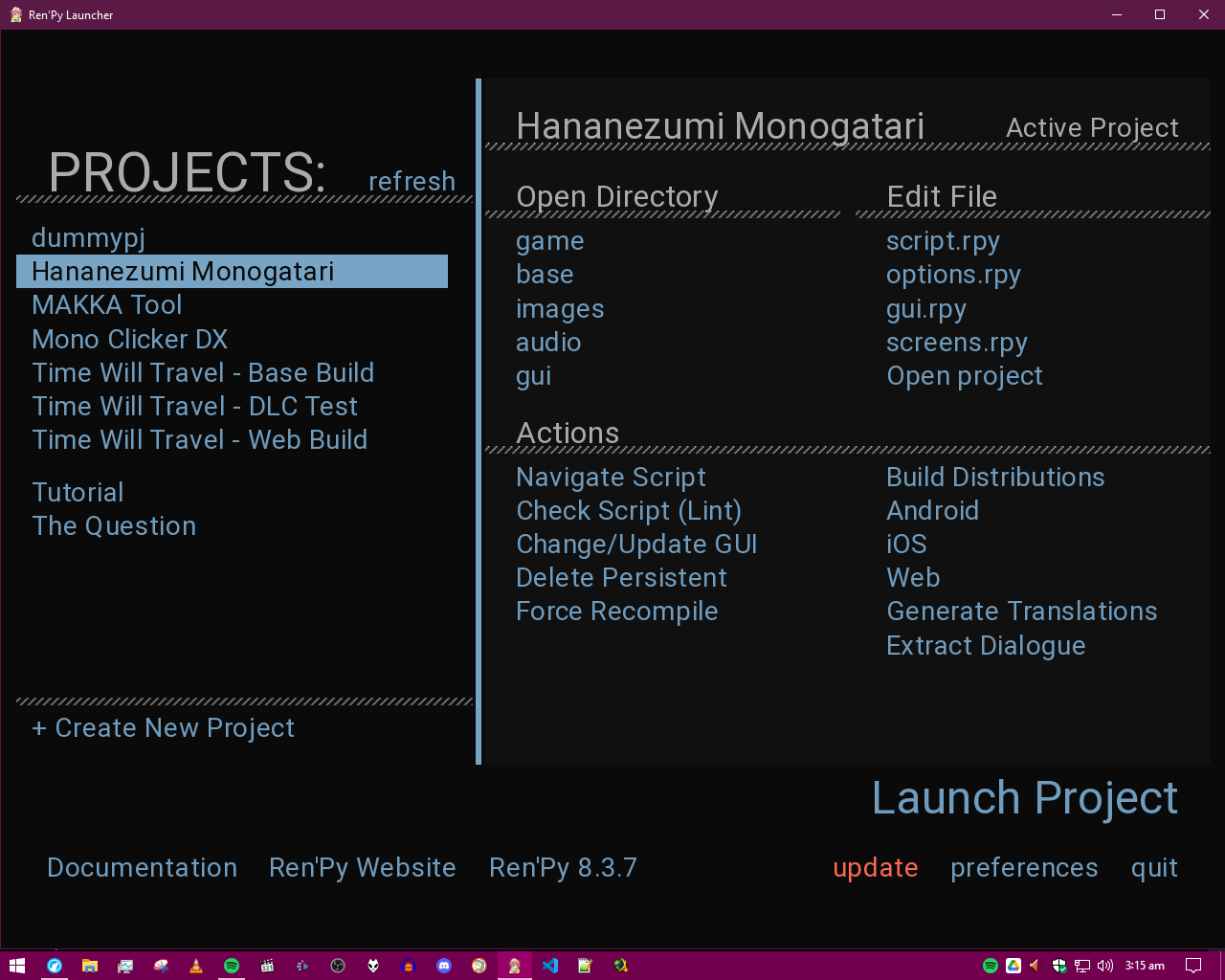Screen dimensions: 1225x980
Task: Choose the Mono Clicker DX project
Action: click(x=130, y=340)
